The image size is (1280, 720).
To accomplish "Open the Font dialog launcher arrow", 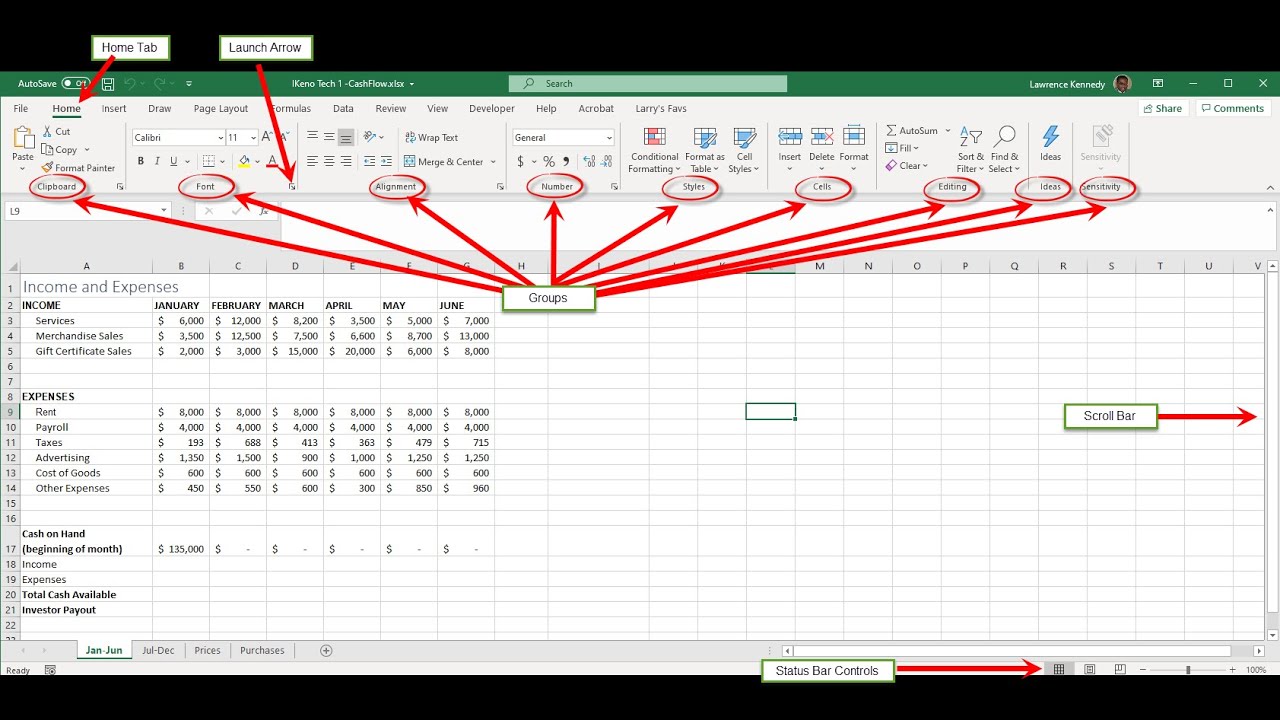I will point(292,187).
